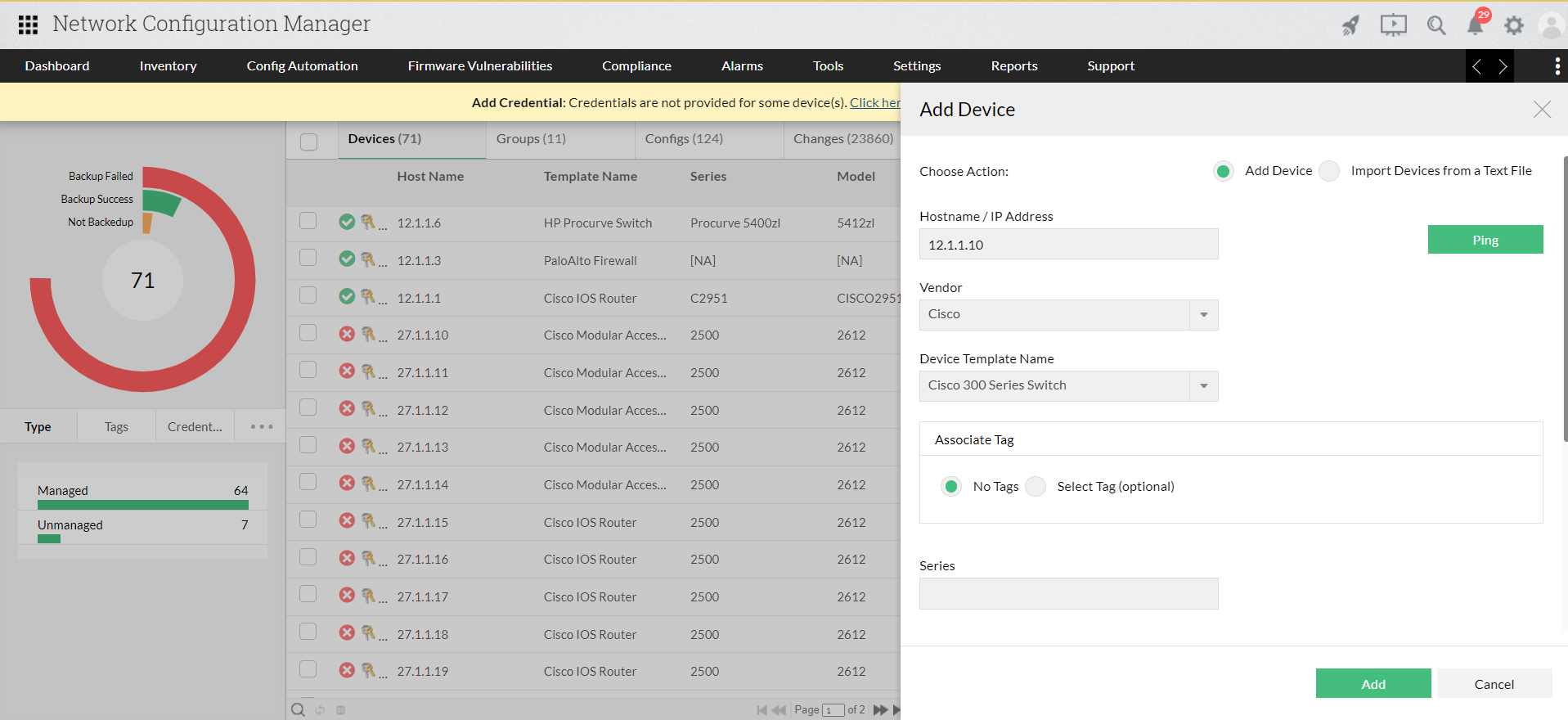Close the Add Device panel
Image resolution: width=1568 pixels, height=720 pixels.
click(1542, 109)
